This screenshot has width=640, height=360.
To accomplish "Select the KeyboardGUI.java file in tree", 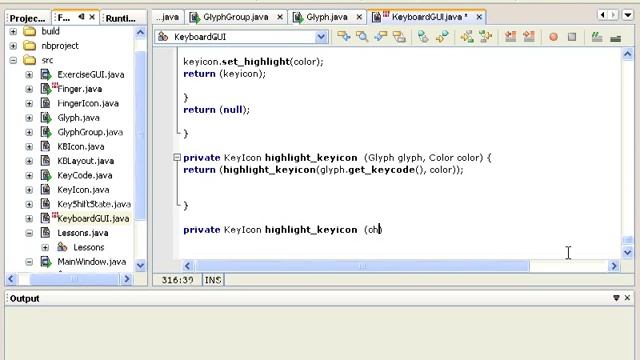I will [x=93, y=219].
